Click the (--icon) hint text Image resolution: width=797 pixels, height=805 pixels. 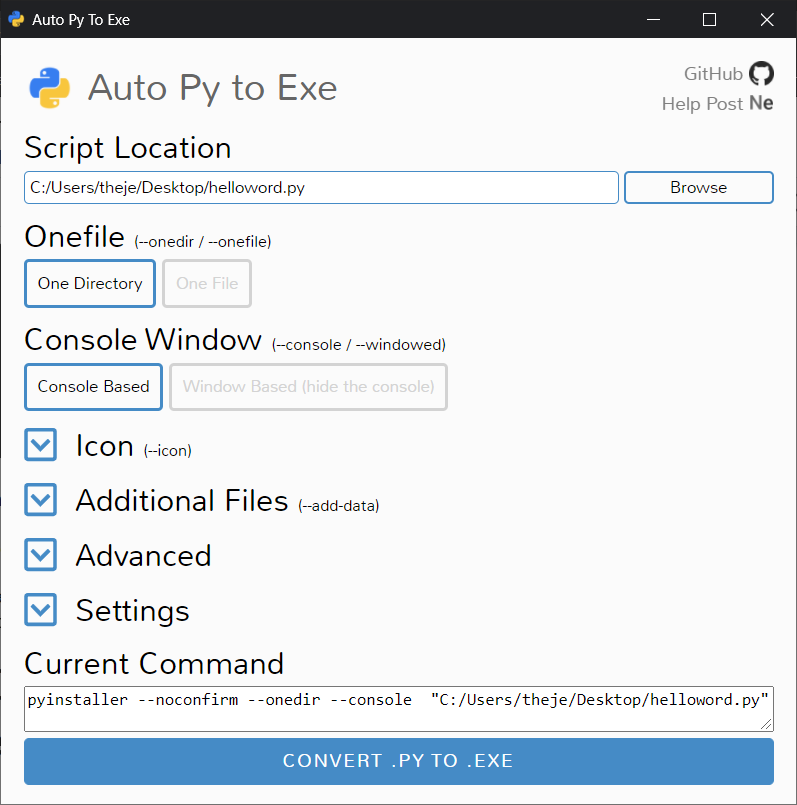(x=167, y=451)
